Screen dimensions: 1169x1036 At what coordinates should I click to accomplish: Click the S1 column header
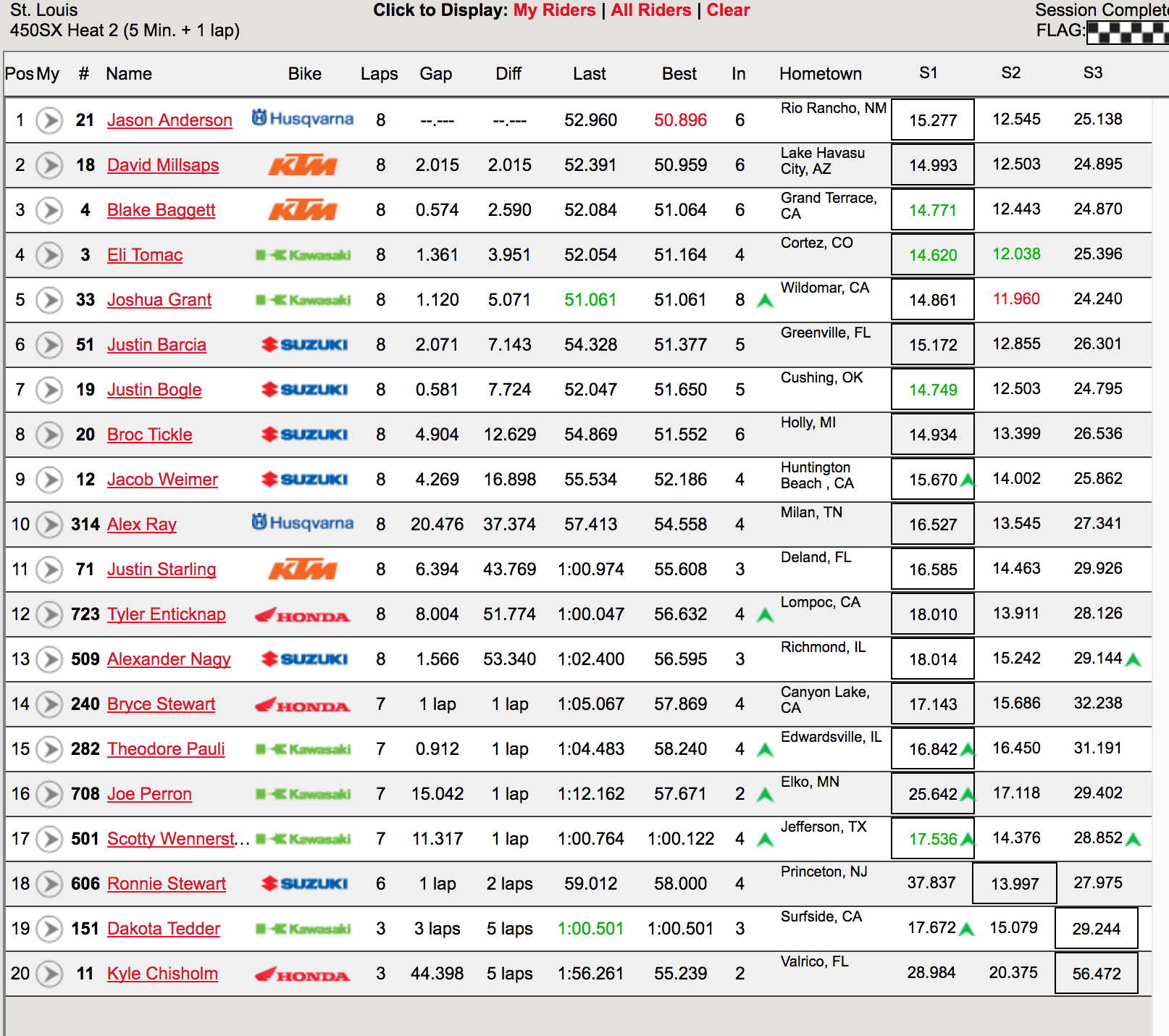pos(929,73)
